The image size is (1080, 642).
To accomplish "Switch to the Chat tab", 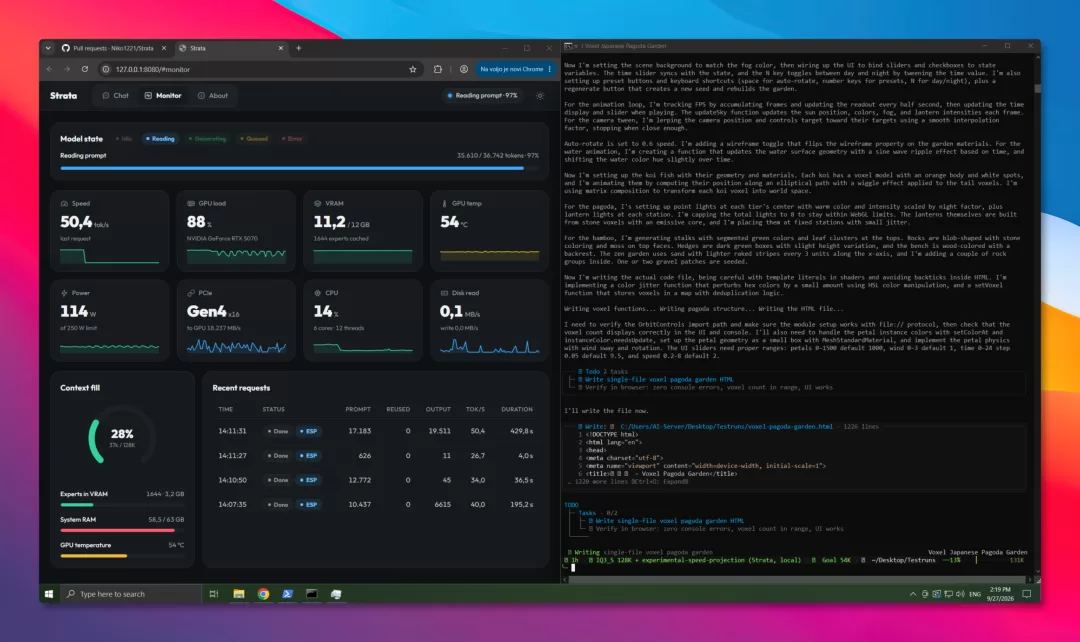I will (116, 96).
